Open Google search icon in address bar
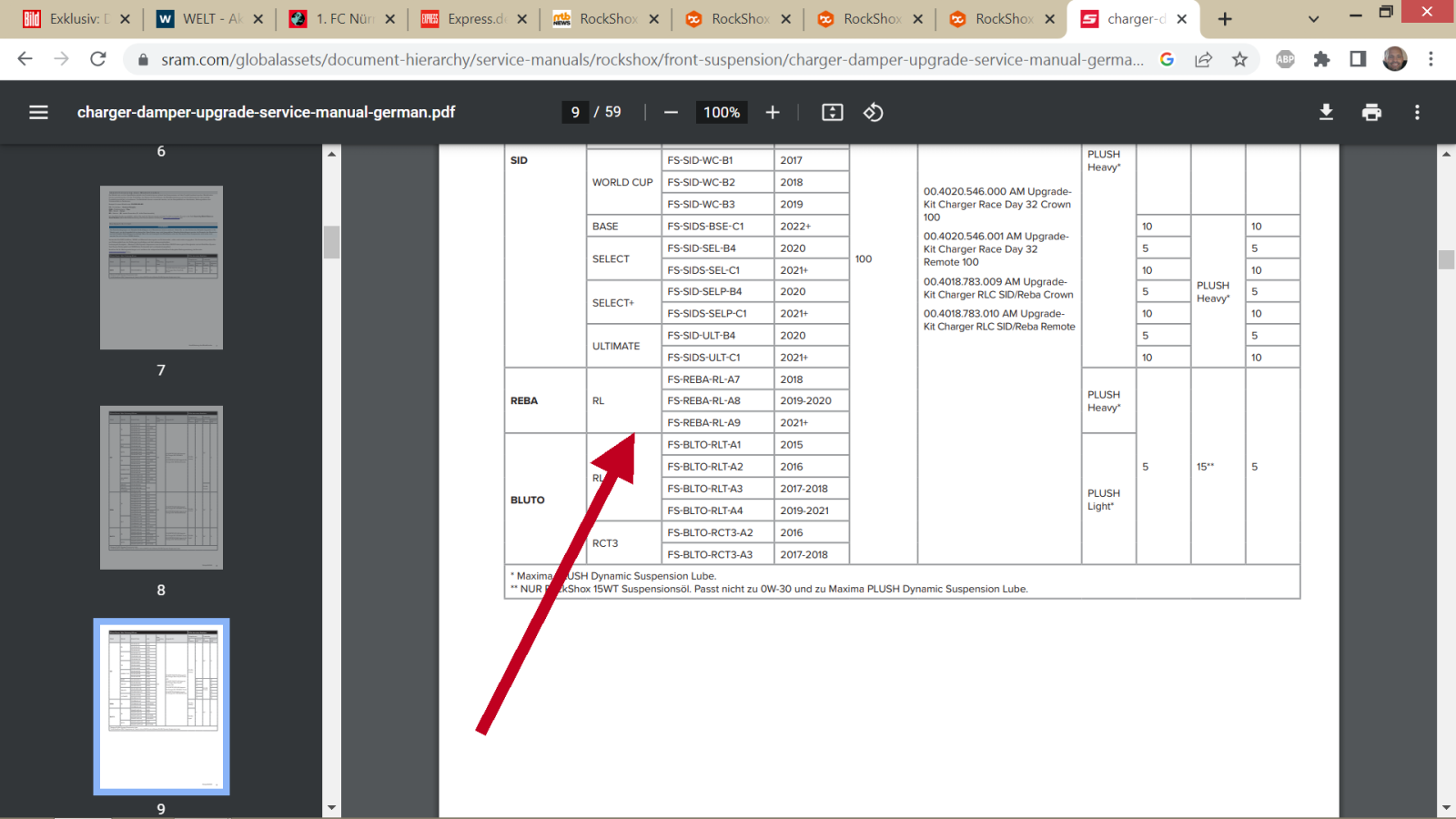The height and width of the screenshot is (819, 1456). click(1167, 59)
